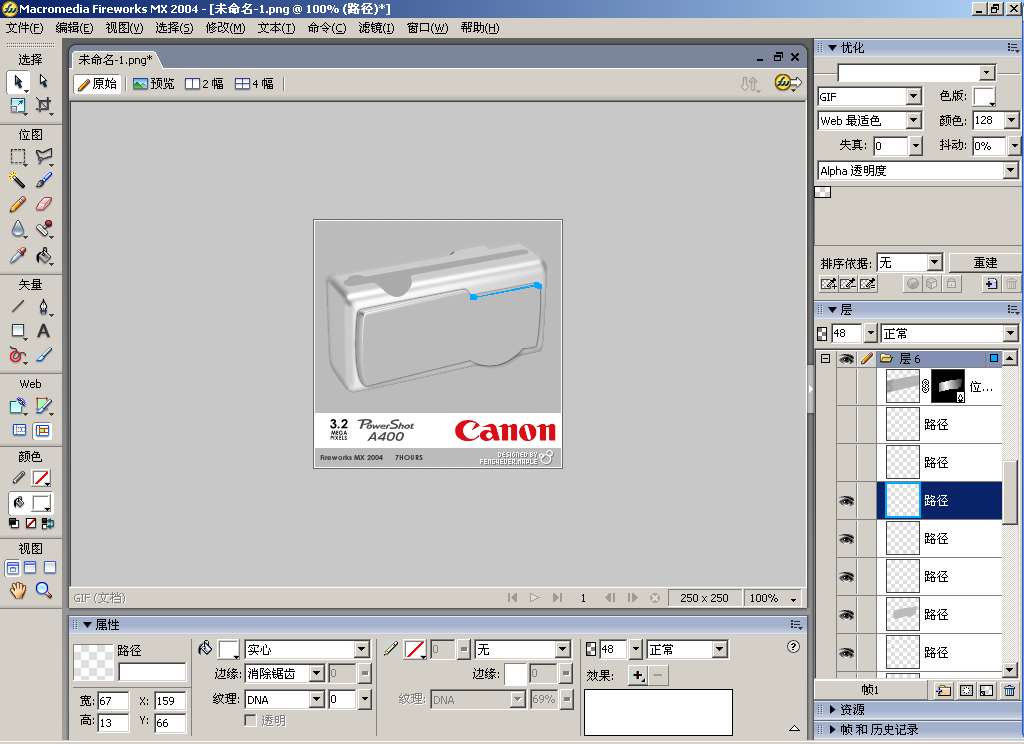Pick the Hand tool
Image resolution: width=1024 pixels, height=744 pixels.
click(x=18, y=590)
